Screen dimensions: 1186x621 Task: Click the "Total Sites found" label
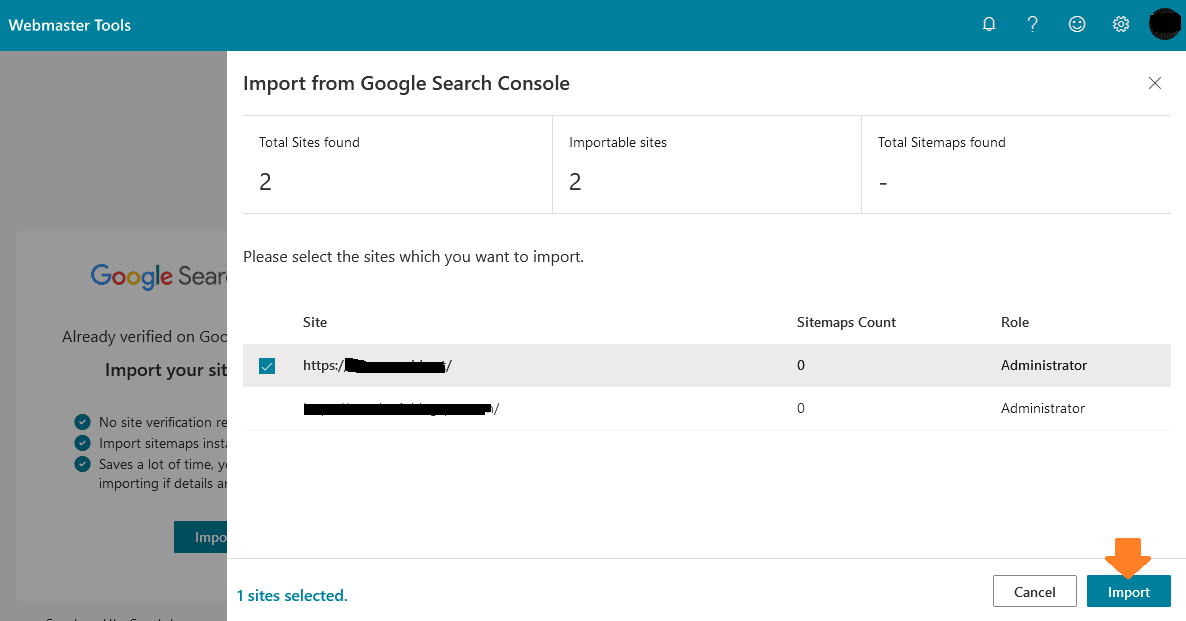point(309,142)
